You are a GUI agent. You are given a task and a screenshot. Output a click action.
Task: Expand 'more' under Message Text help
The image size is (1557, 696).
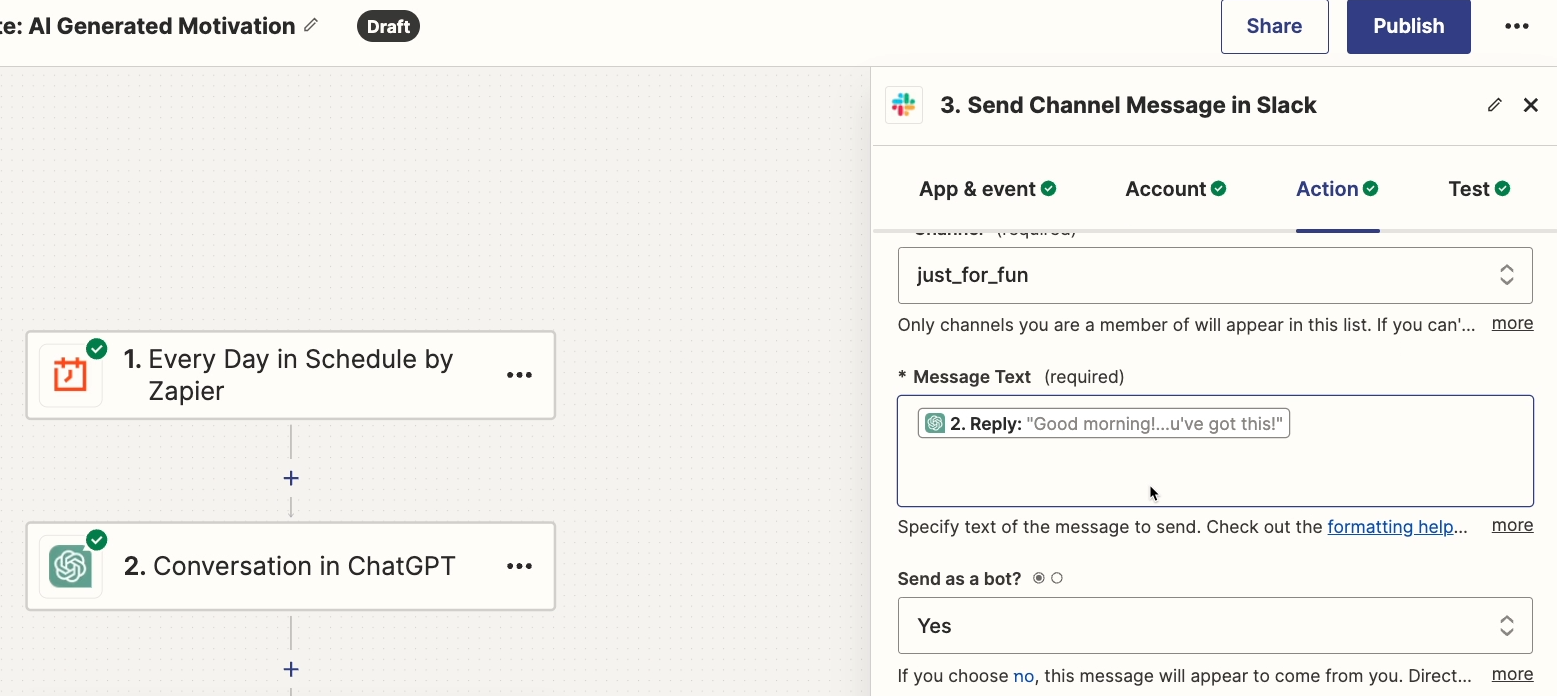pyautogui.click(x=1512, y=525)
